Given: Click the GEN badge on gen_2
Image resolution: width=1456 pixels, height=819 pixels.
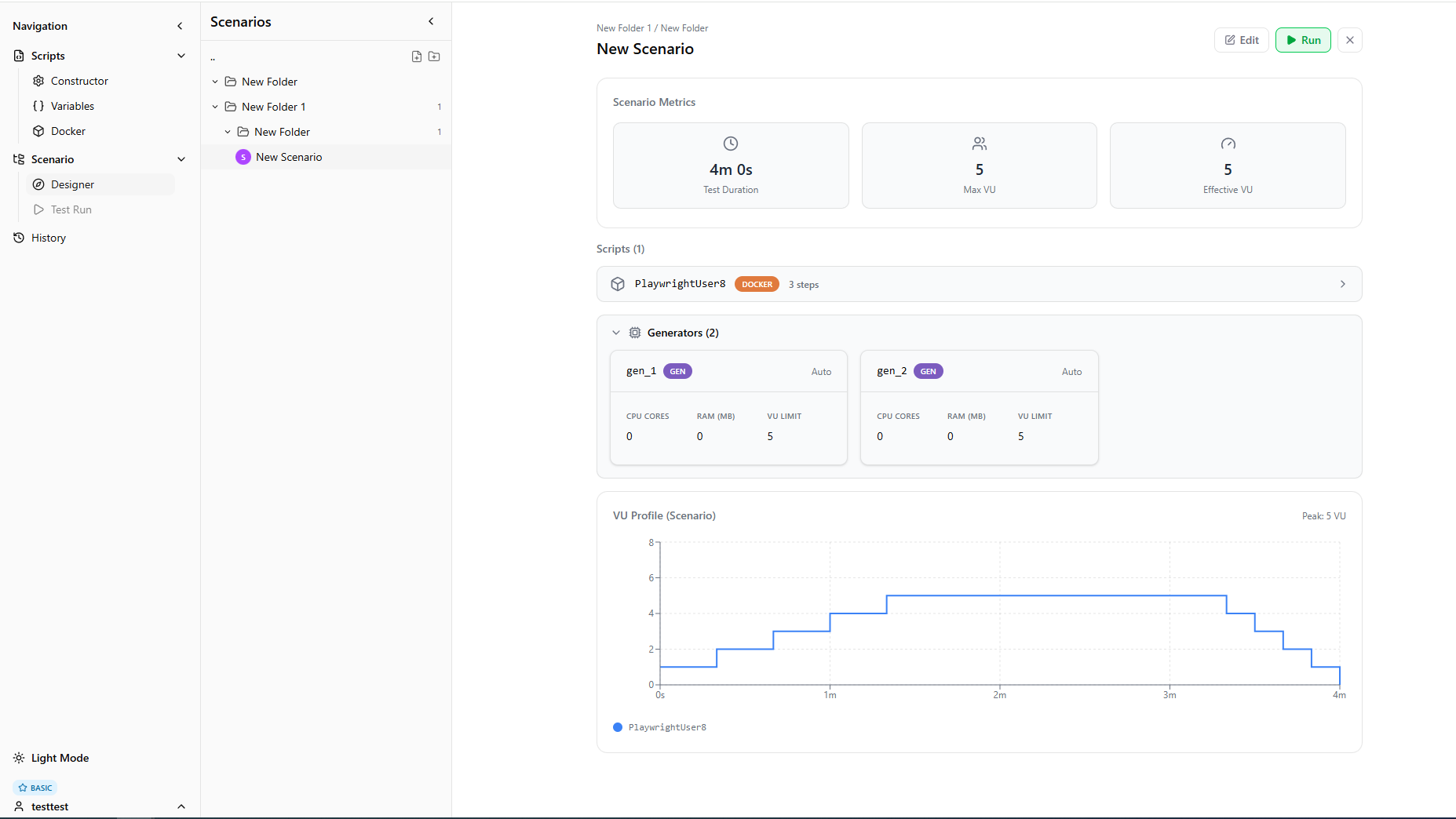Looking at the screenshot, I should [x=928, y=371].
